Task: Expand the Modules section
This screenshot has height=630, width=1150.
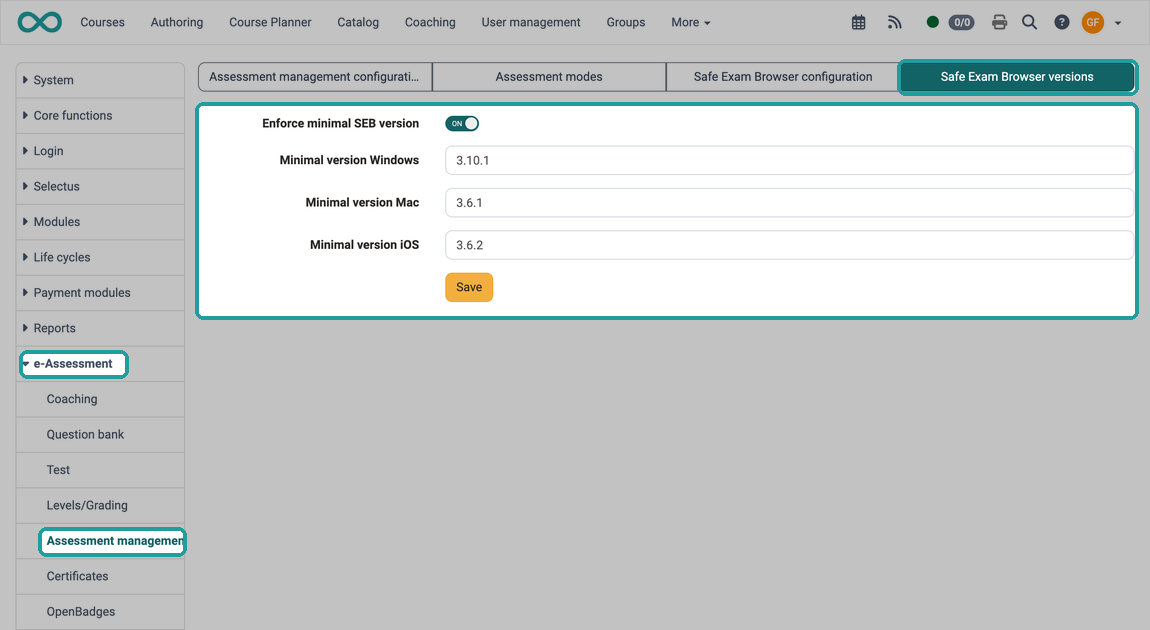Action: pos(100,221)
